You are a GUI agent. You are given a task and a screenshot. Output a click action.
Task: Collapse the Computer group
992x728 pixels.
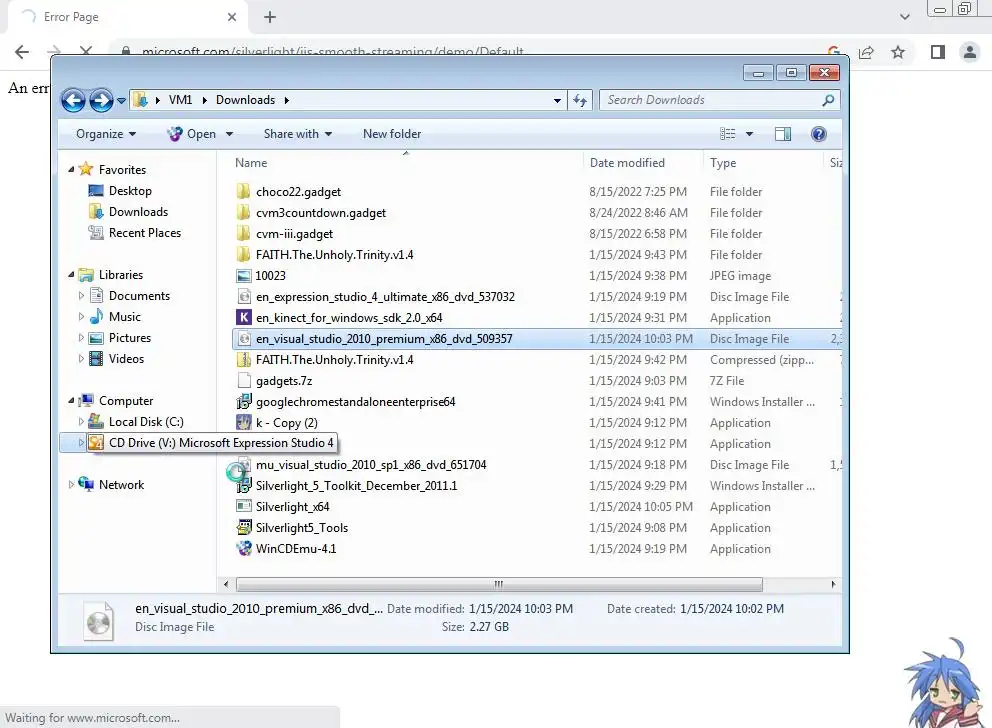click(71, 400)
